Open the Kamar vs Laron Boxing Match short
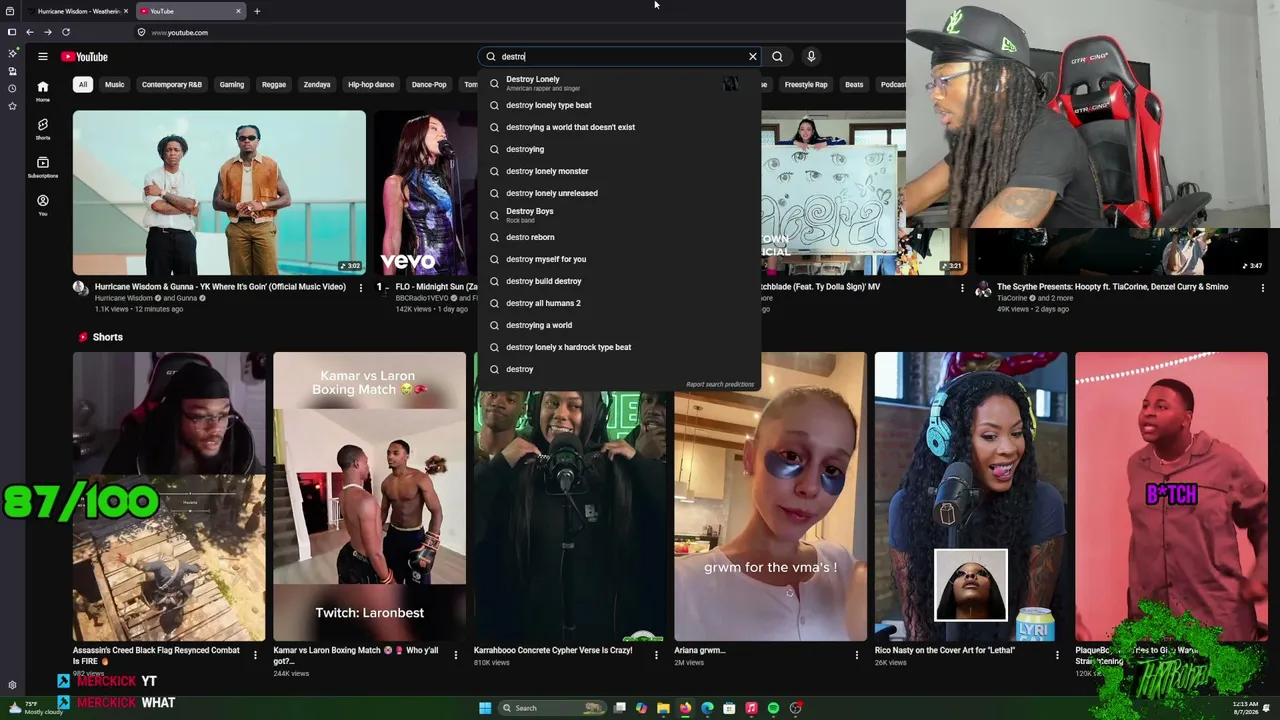 [x=369, y=496]
